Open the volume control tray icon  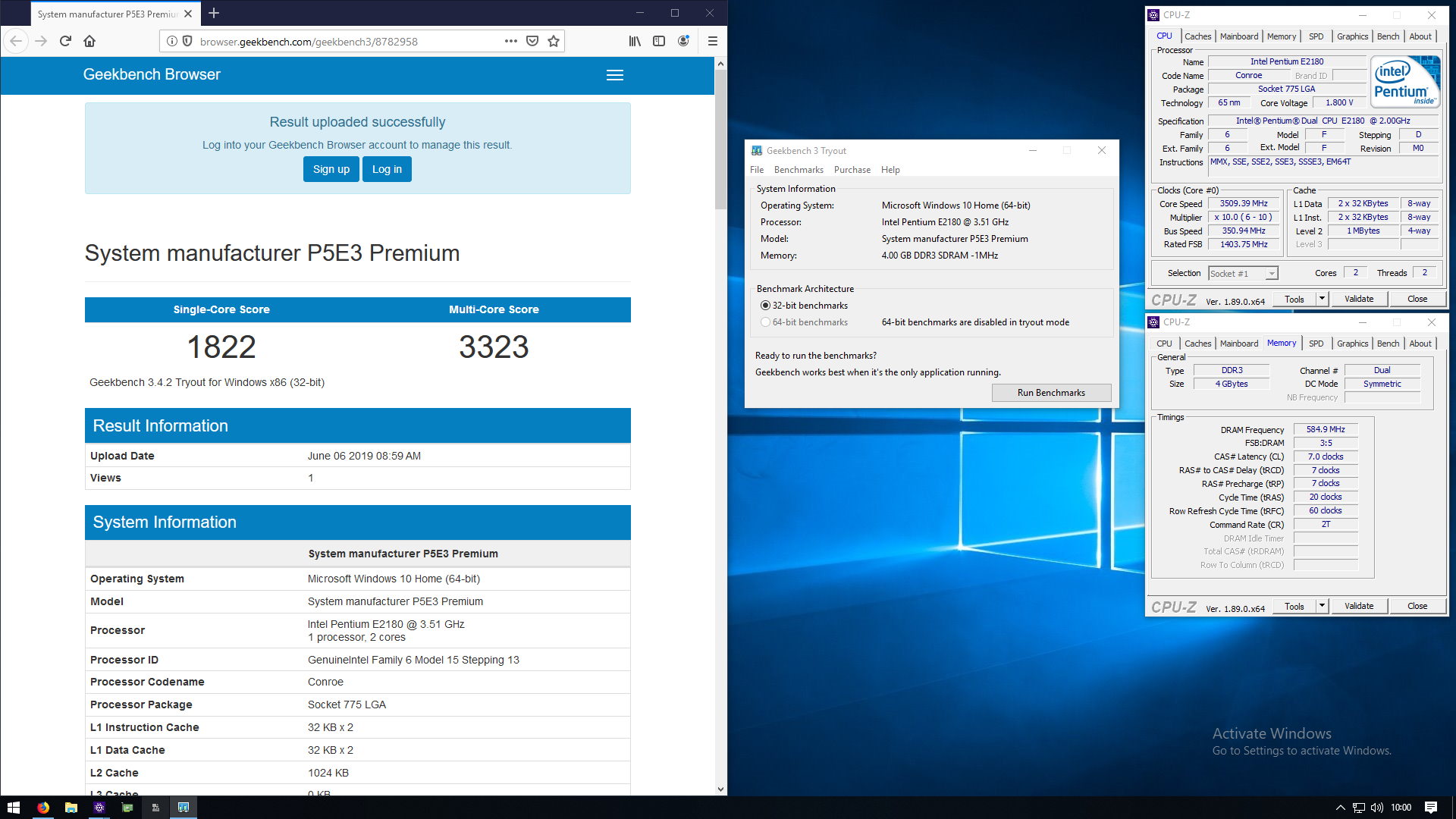[x=1377, y=808]
